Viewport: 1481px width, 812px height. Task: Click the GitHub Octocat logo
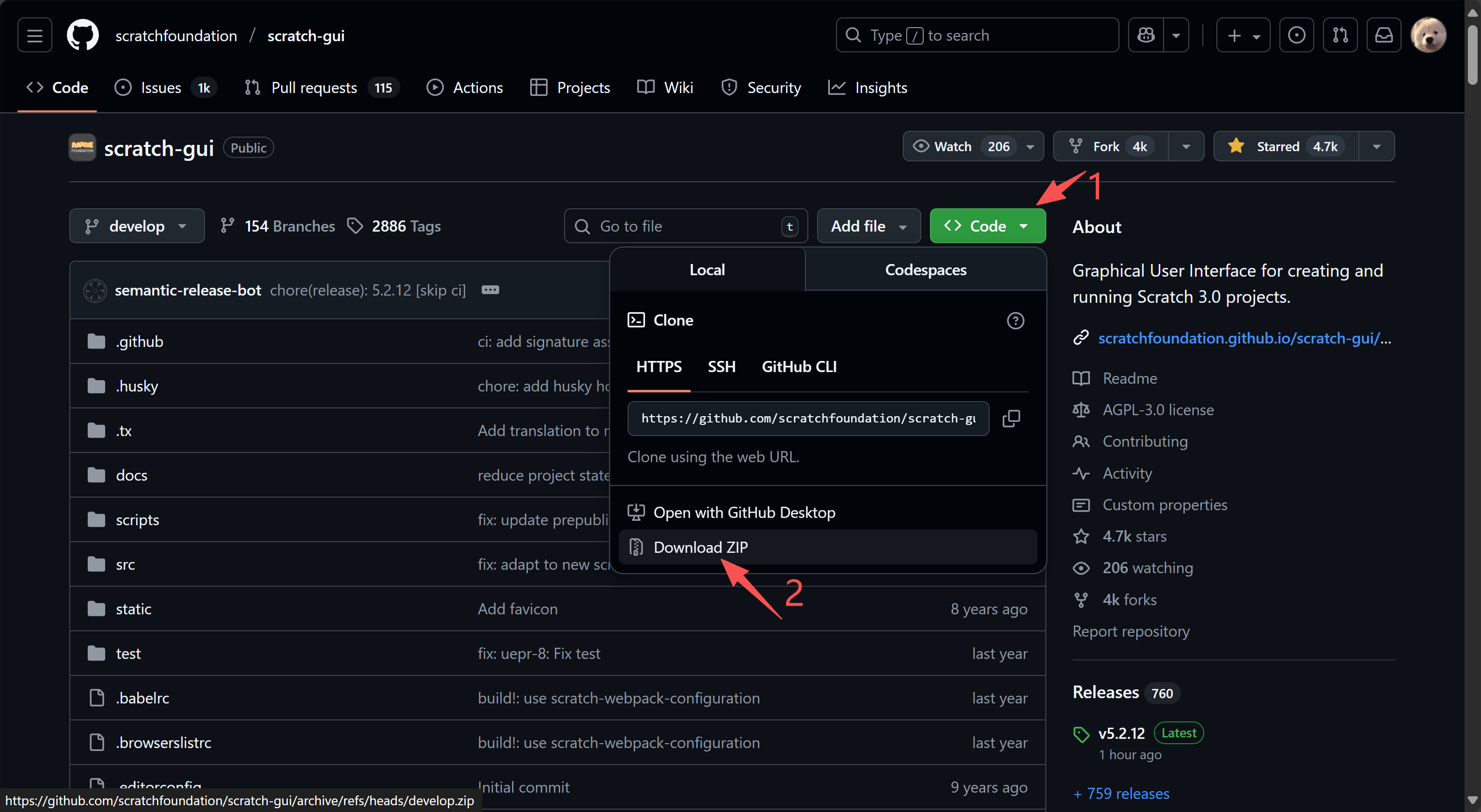[x=83, y=36]
